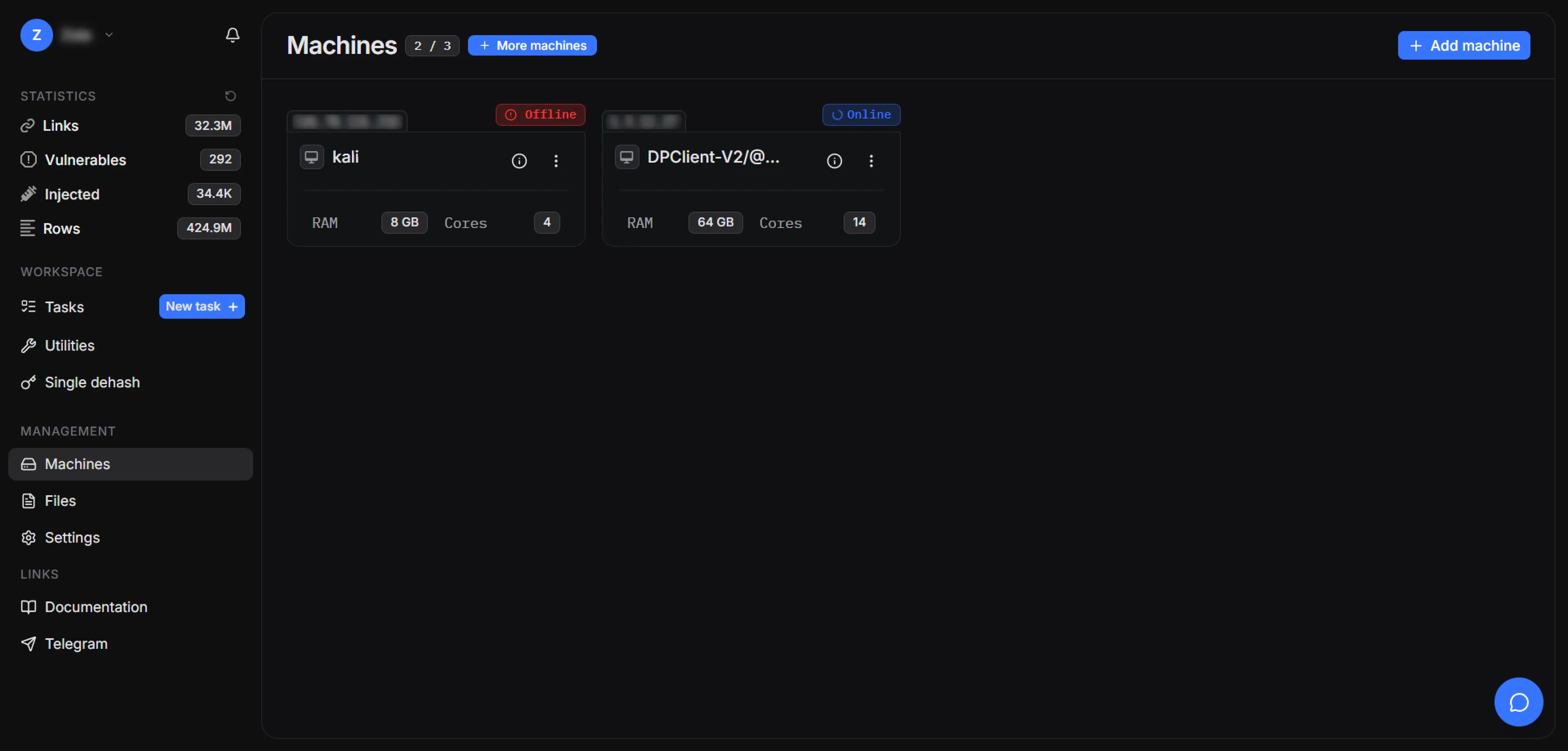This screenshot has height=751, width=1568.
Task: Open the DPClient-V2 three-dot menu
Action: point(871,161)
